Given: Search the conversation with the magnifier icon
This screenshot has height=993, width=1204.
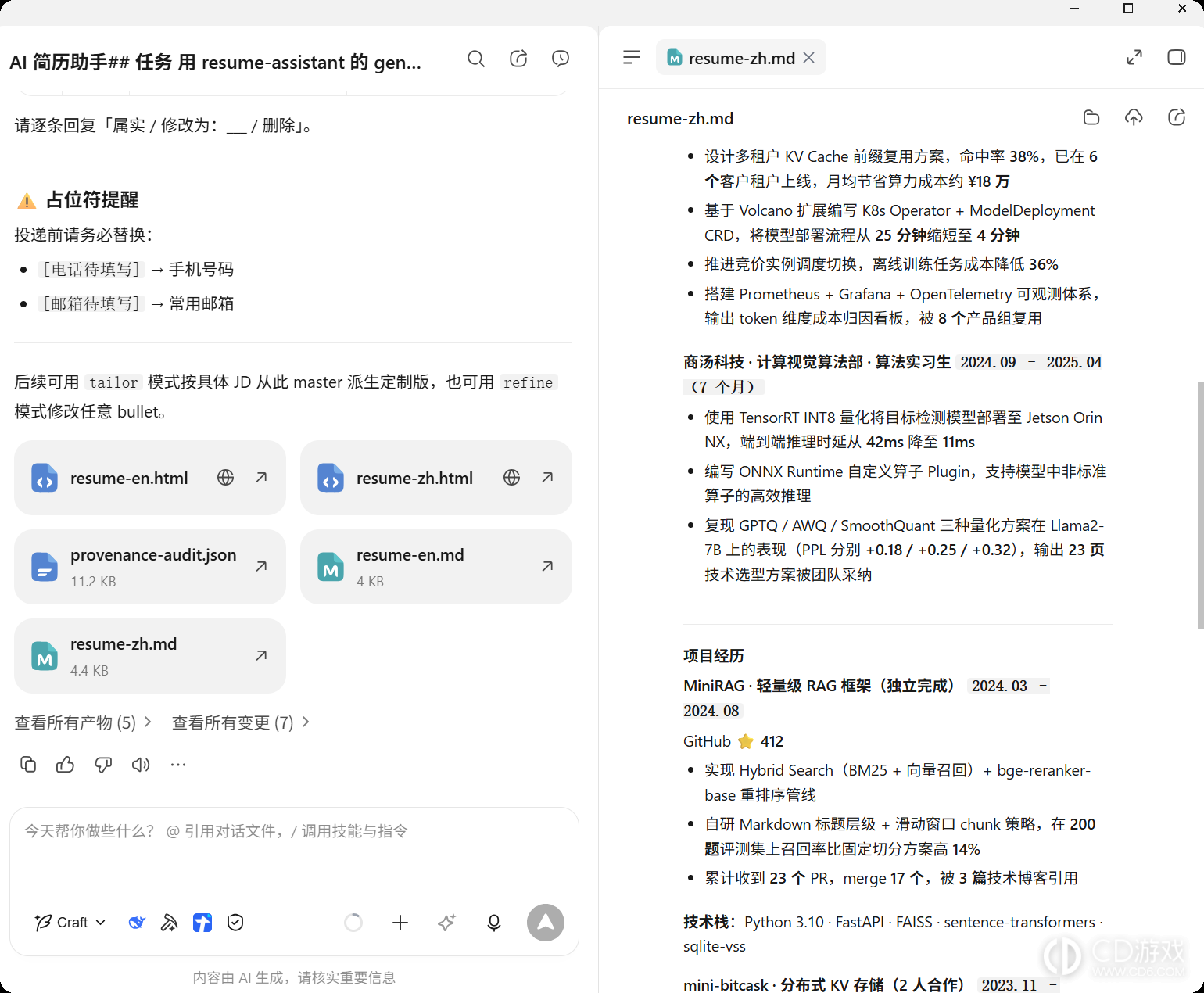Looking at the screenshot, I should [476, 59].
